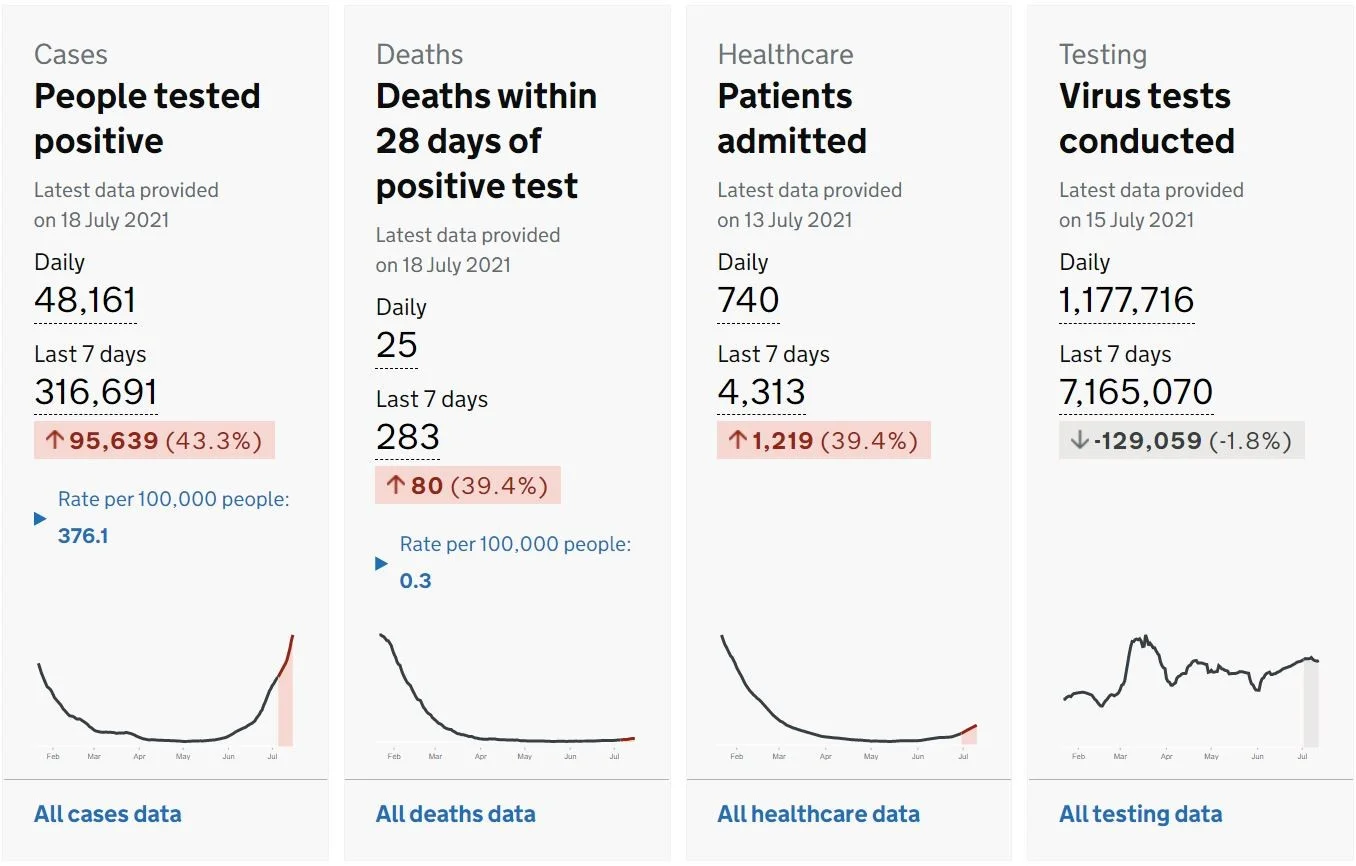
Task: Click the cases Rate per 100,000 people label
Action: [x=174, y=499]
